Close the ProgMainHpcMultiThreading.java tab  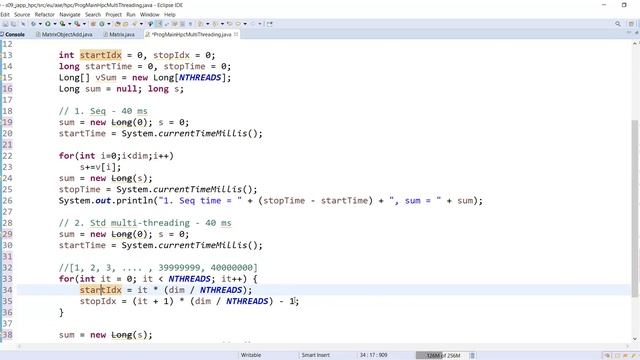(236, 35)
